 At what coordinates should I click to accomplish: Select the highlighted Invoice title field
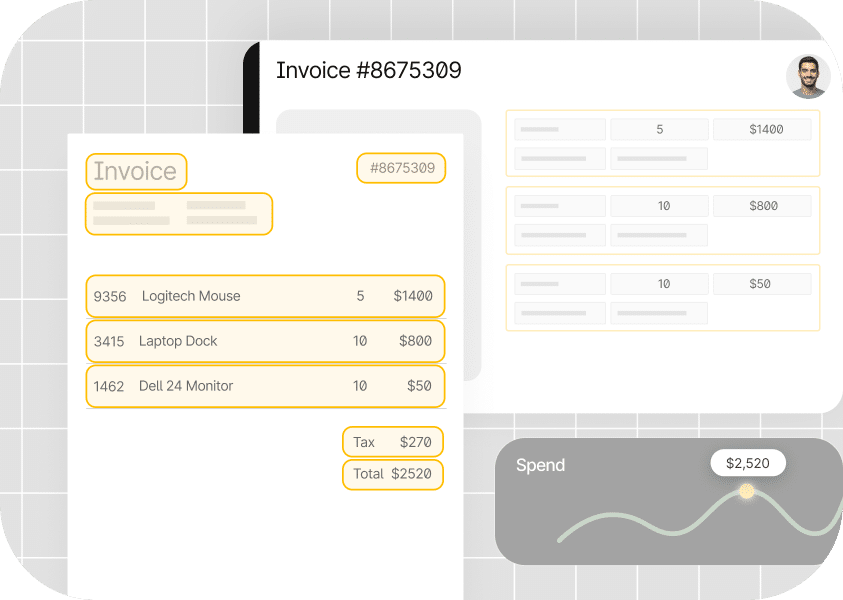click(x=136, y=172)
